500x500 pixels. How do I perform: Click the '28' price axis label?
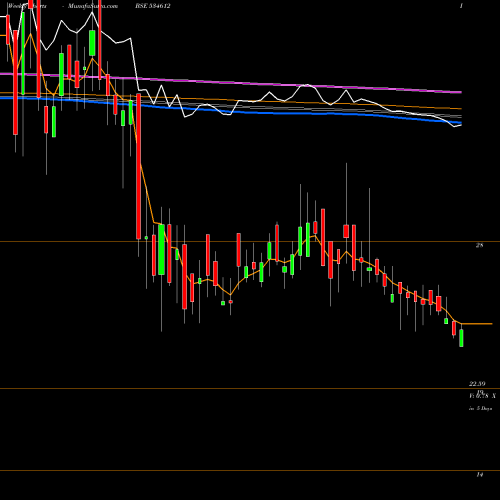479,246
